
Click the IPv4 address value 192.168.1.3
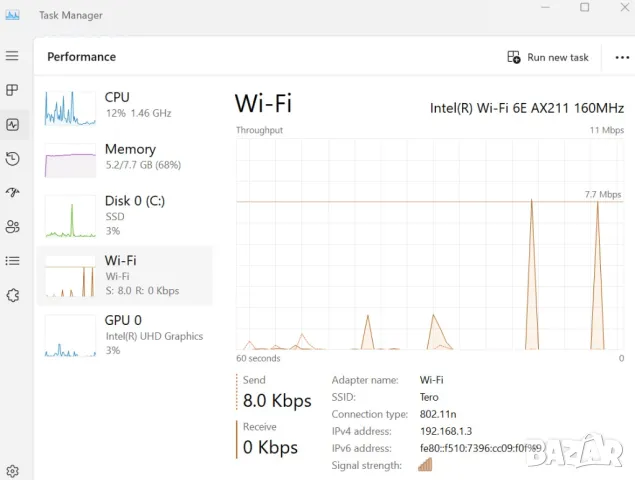coord(446,431)
